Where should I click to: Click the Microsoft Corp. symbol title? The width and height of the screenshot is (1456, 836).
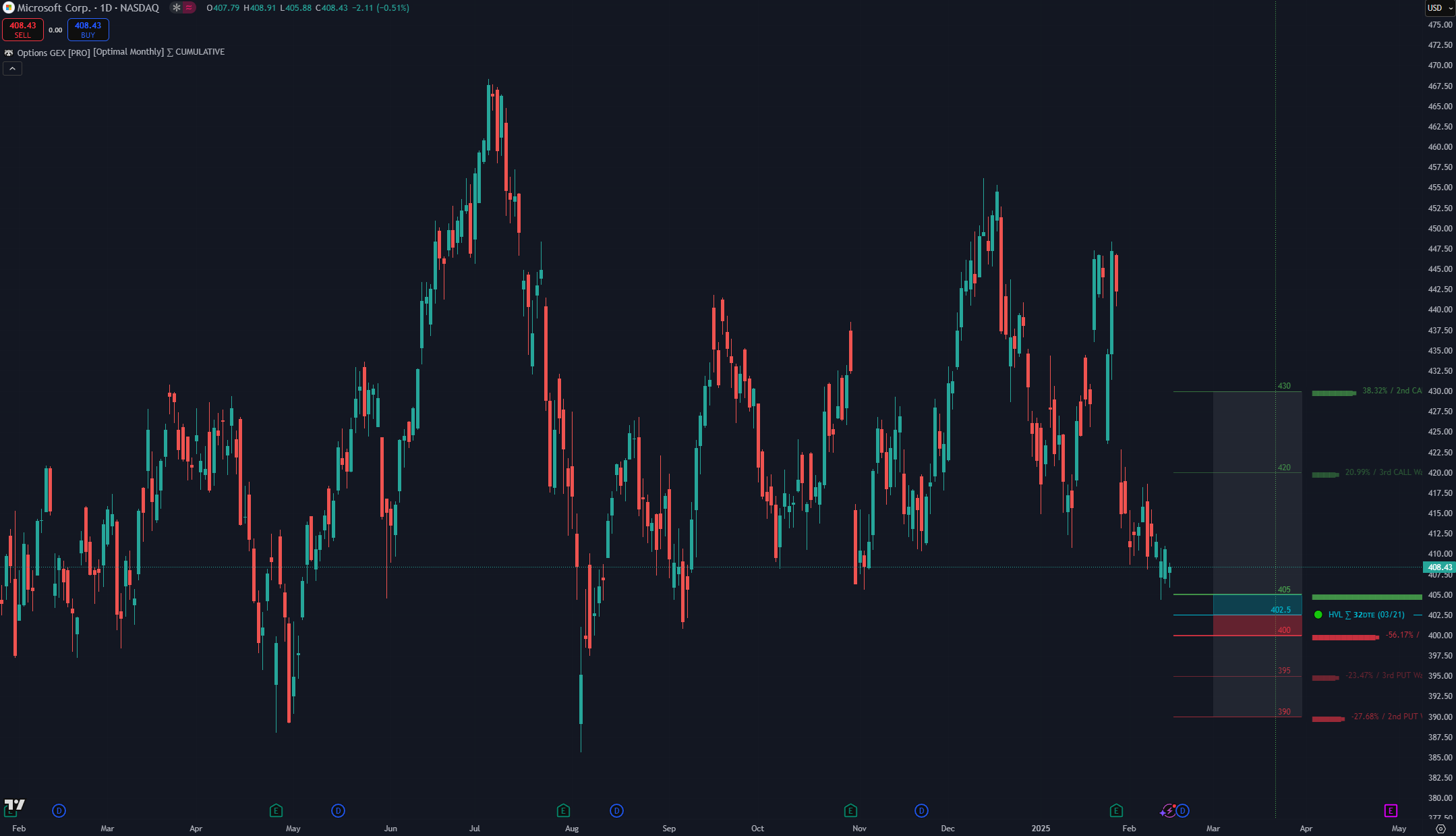pos(54,8)
